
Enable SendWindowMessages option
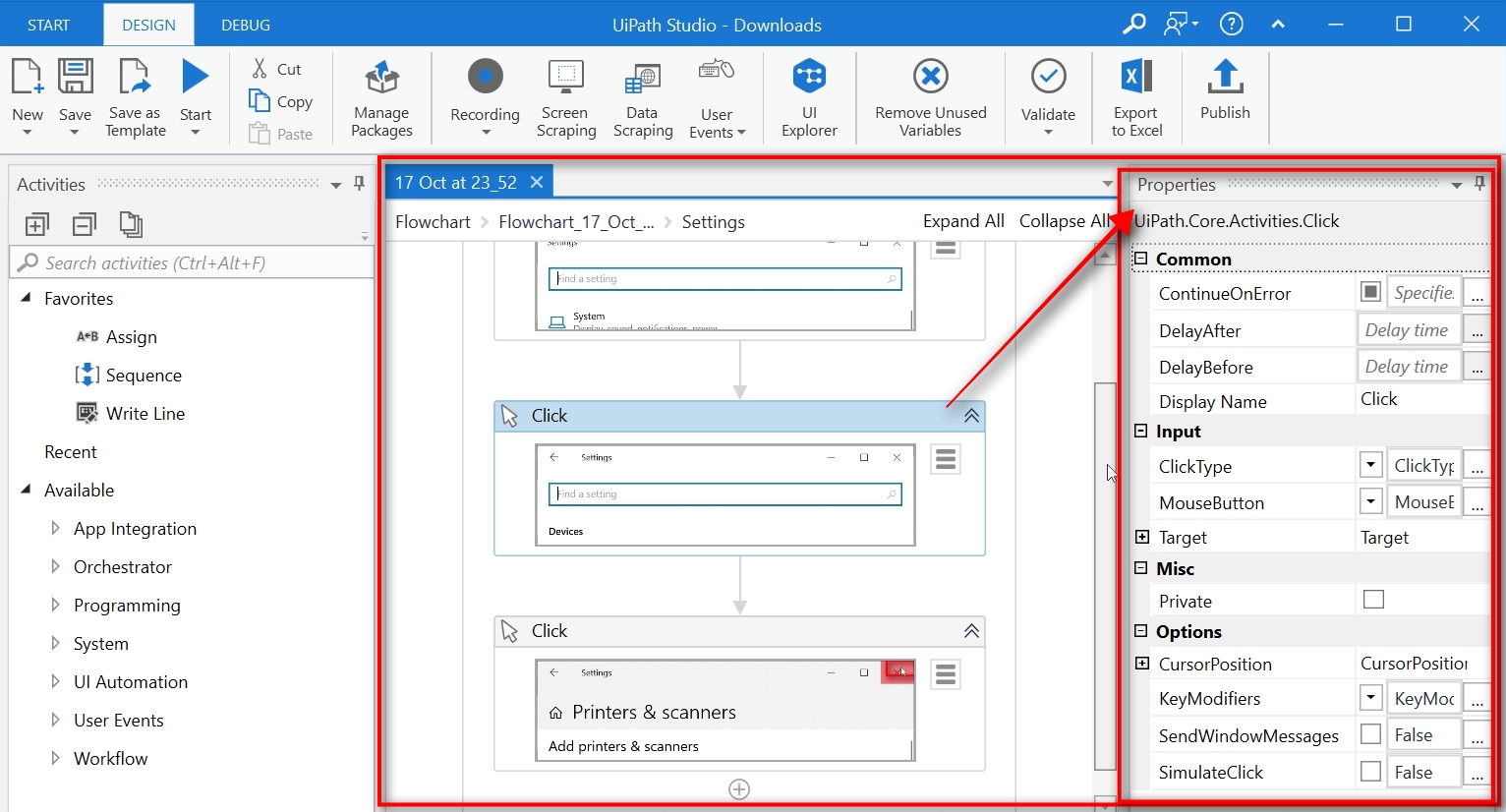tap(1371, 734)
